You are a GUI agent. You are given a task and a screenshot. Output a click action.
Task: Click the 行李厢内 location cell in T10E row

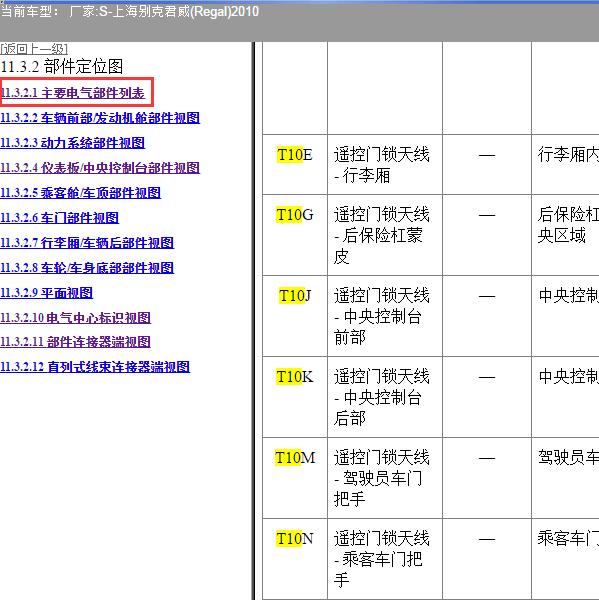[x=565, y=164]
